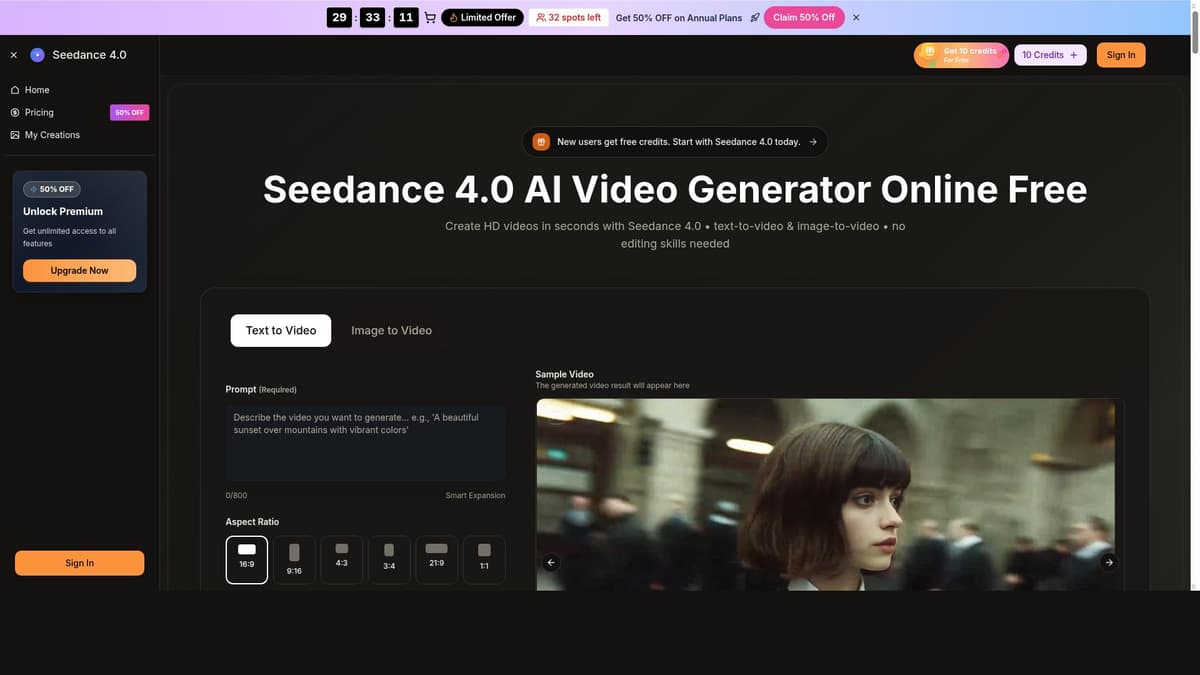
Task: Open My Creations from the sidebar
Action: [x=52, y=134]
